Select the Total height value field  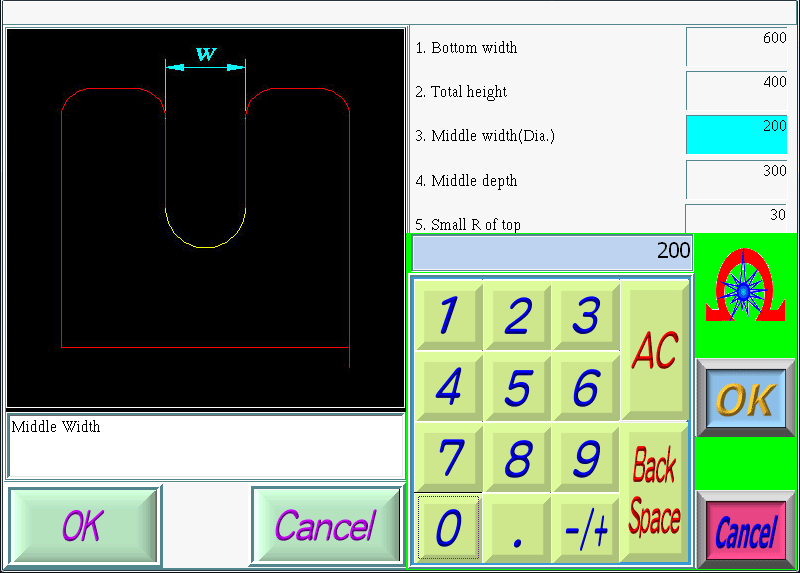pyautogui.click(x=737, y=90)
